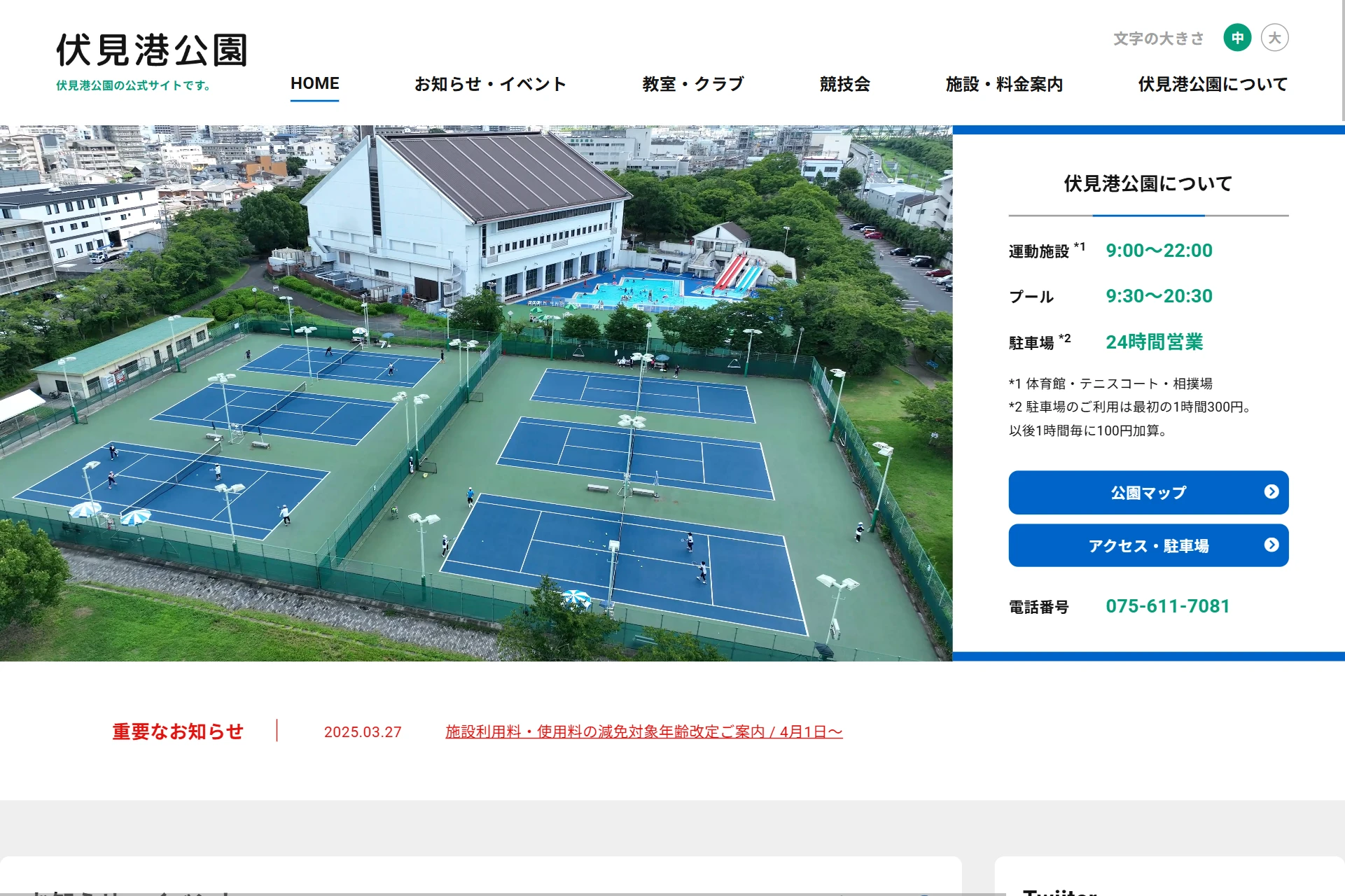The width and height of the screenshot is (1345, 896).
Task: Go to HOME navigation item
Action: 314,84
